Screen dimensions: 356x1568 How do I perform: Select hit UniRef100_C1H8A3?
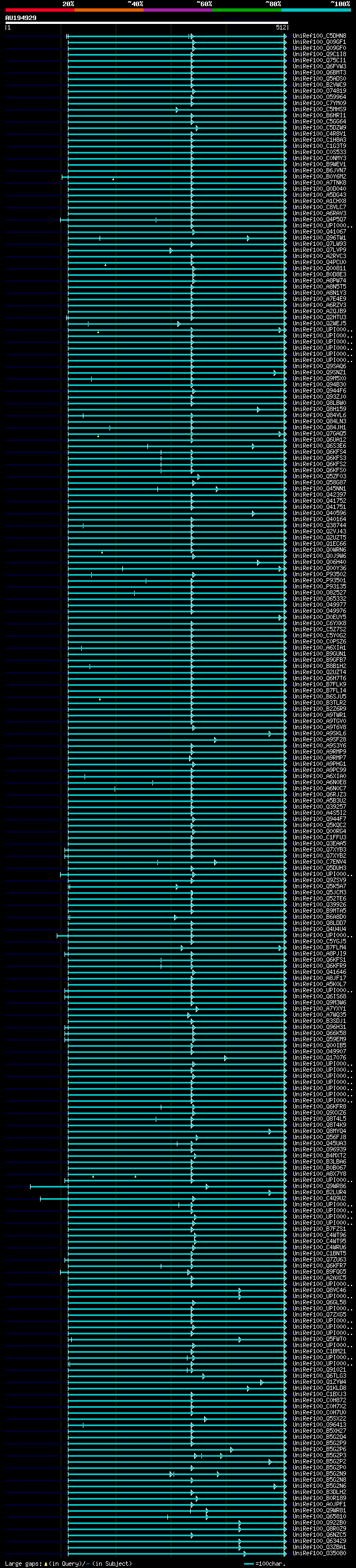pyautogui.click(x=319, y=140)
